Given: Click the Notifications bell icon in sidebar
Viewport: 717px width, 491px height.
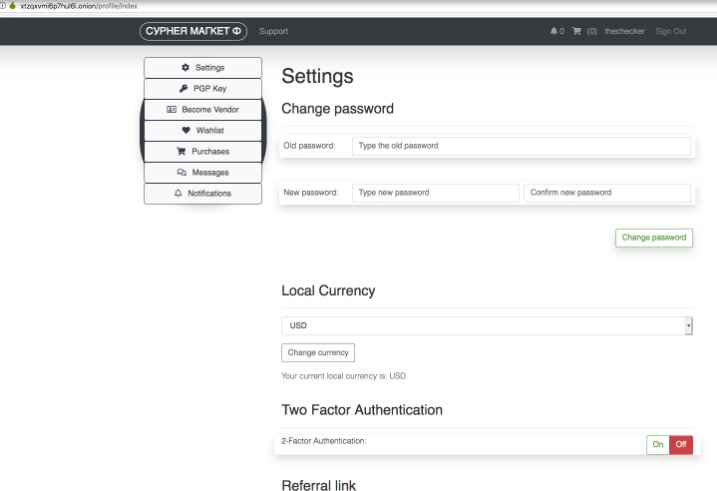Looking at the screenshot, I should (178, 193).
